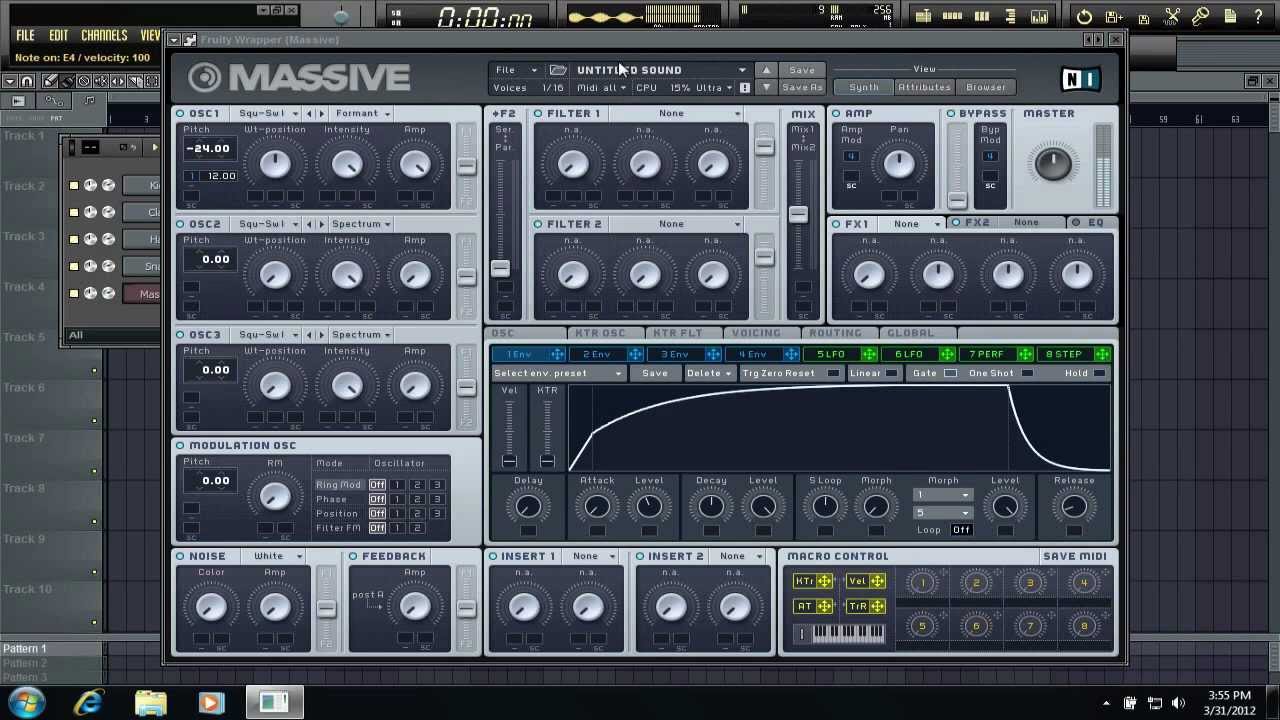Toggle the envelope Gate switch
1280x720 pixels.
950,373
